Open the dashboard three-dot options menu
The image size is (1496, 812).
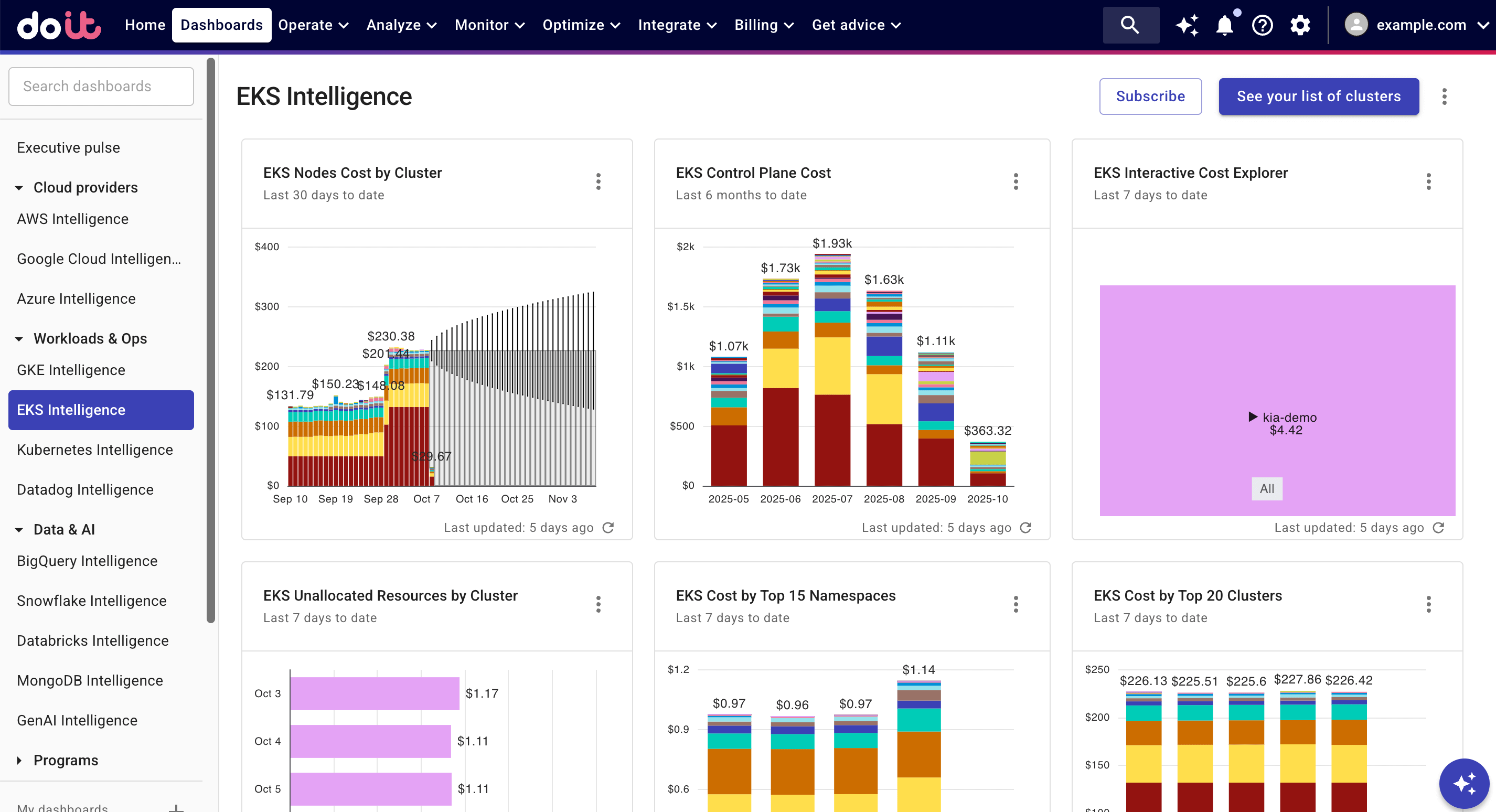point(1444,97)
